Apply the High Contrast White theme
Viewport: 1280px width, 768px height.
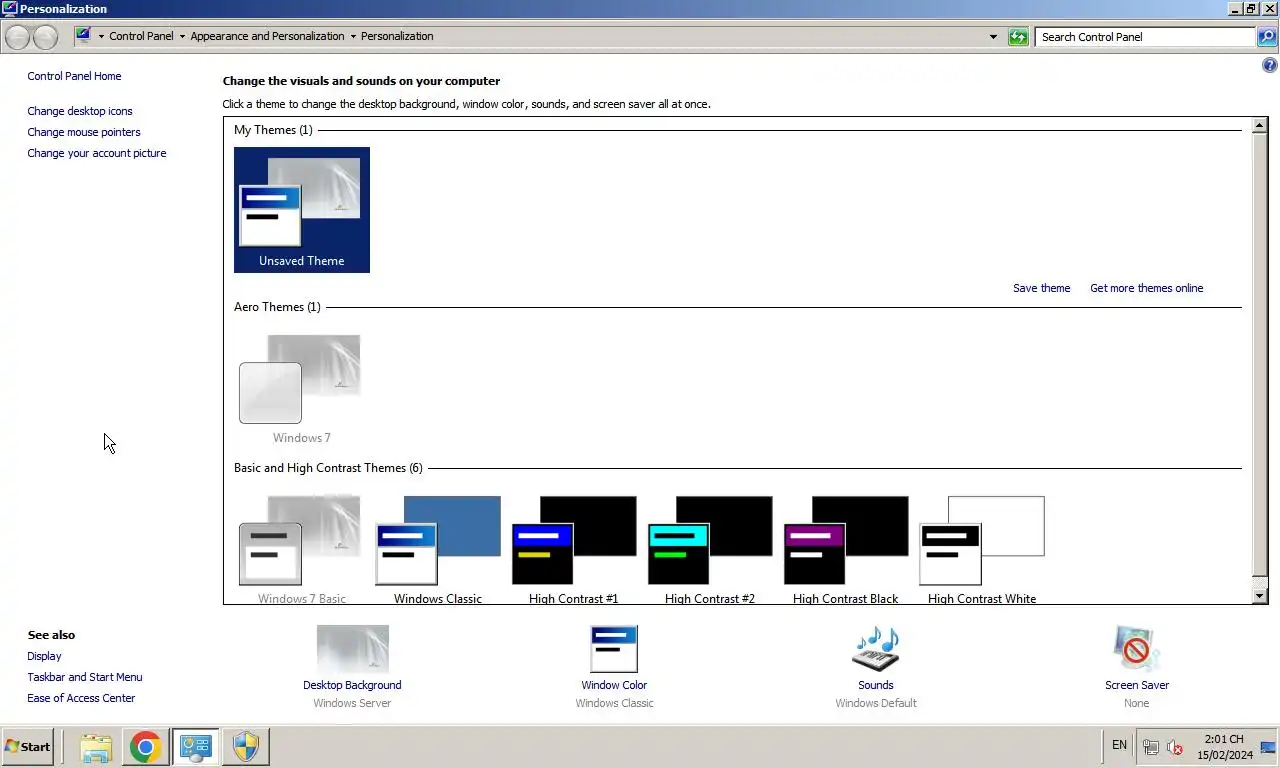click(981, 548)
